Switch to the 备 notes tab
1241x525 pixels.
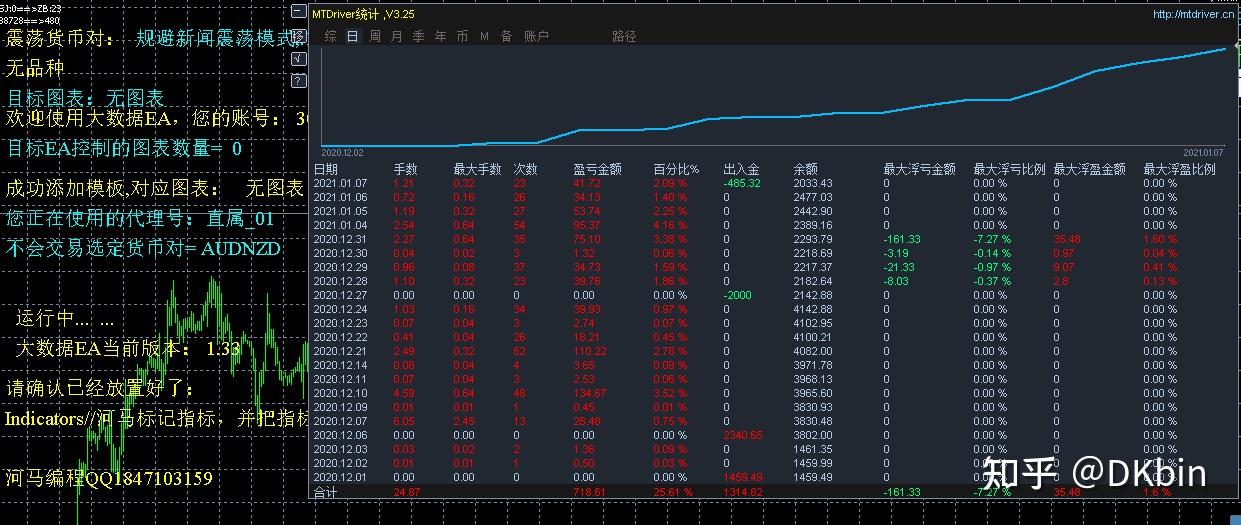[506, 36]
